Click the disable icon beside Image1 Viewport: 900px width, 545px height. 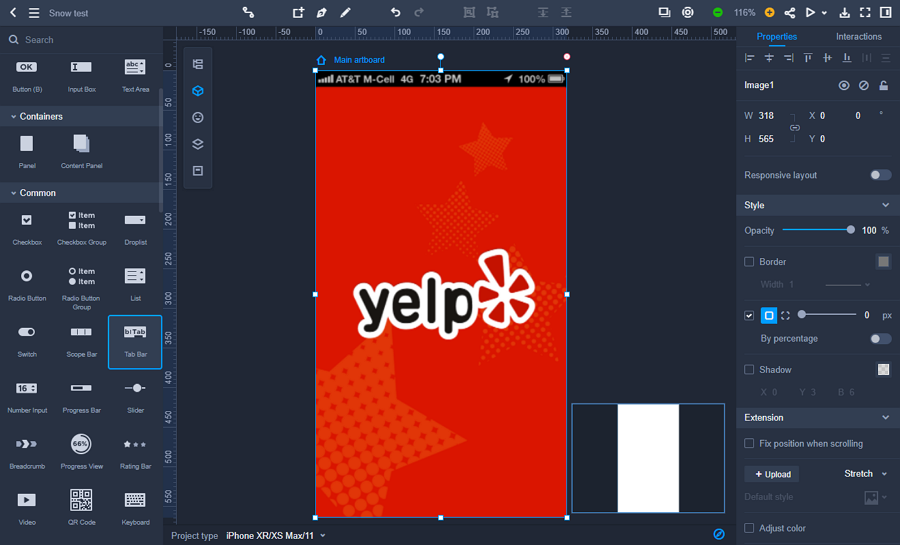tap(863, 85)
